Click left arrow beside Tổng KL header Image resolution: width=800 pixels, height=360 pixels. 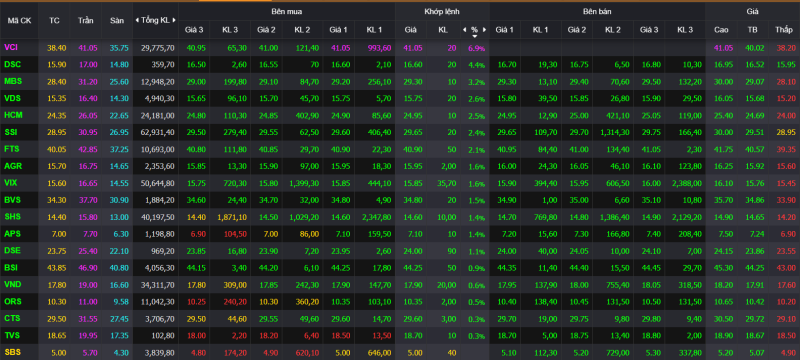(x=137, y=20)
